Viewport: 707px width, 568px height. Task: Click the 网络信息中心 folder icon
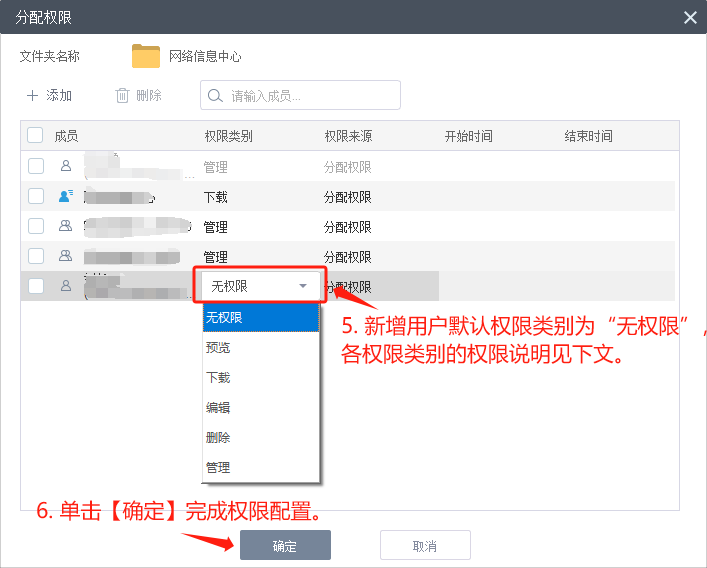[x=146, y=56]
